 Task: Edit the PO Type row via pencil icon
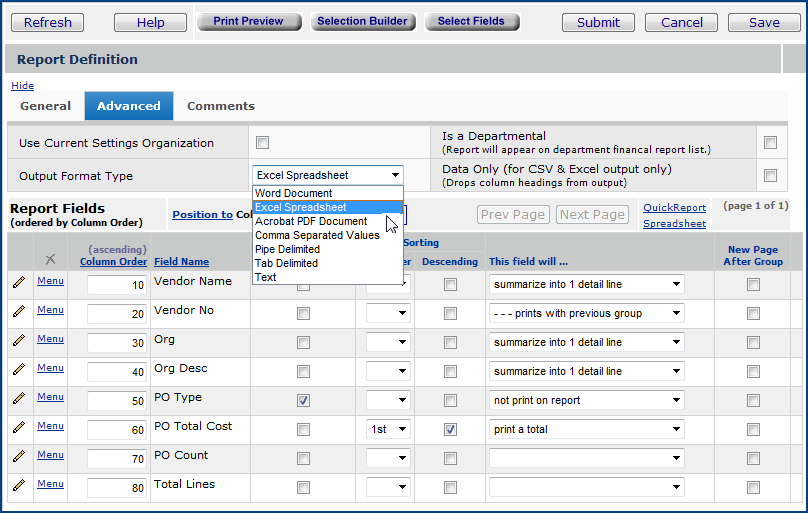pyautogui.click(x=19, y=399)
